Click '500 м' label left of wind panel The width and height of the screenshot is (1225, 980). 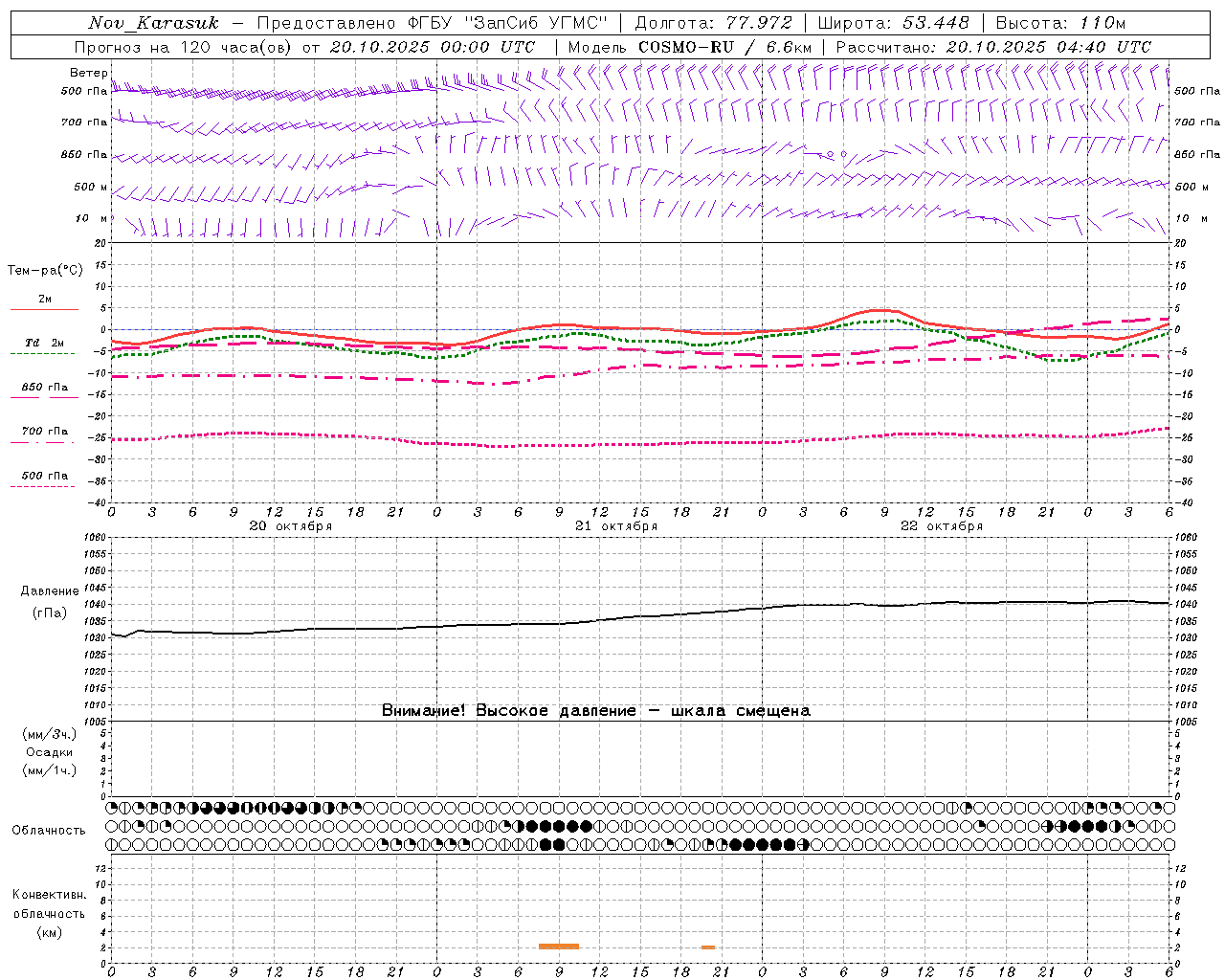[x=90, y=187]
